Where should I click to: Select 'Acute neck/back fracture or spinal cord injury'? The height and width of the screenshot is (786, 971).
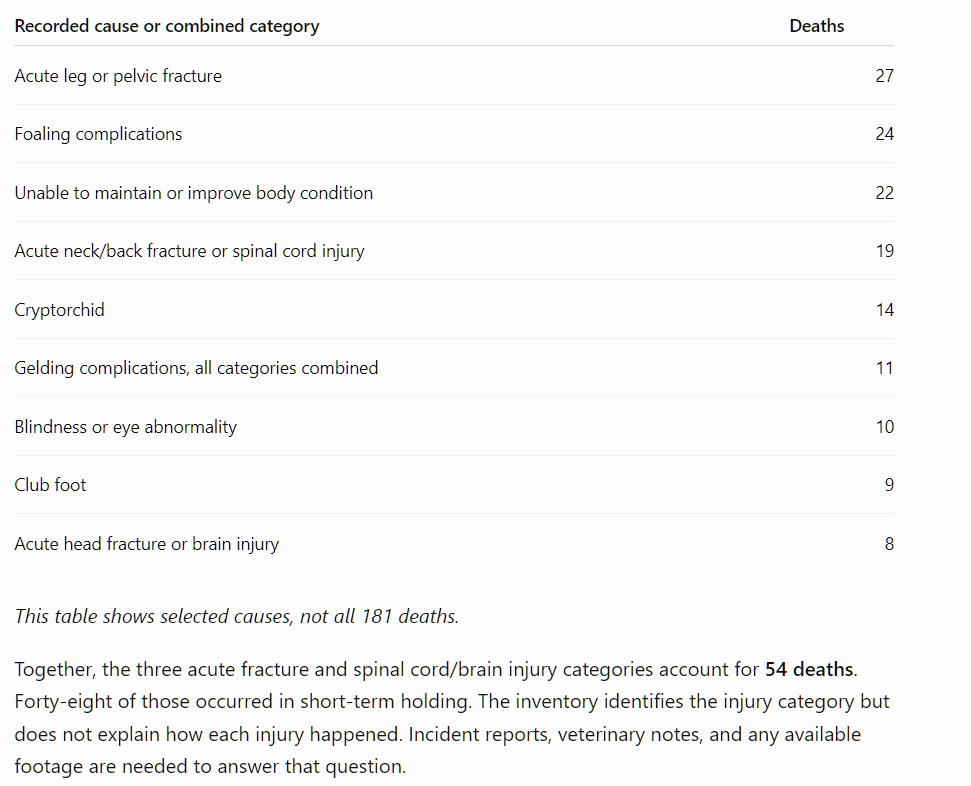pyautogui.click(x=189, y=251)
